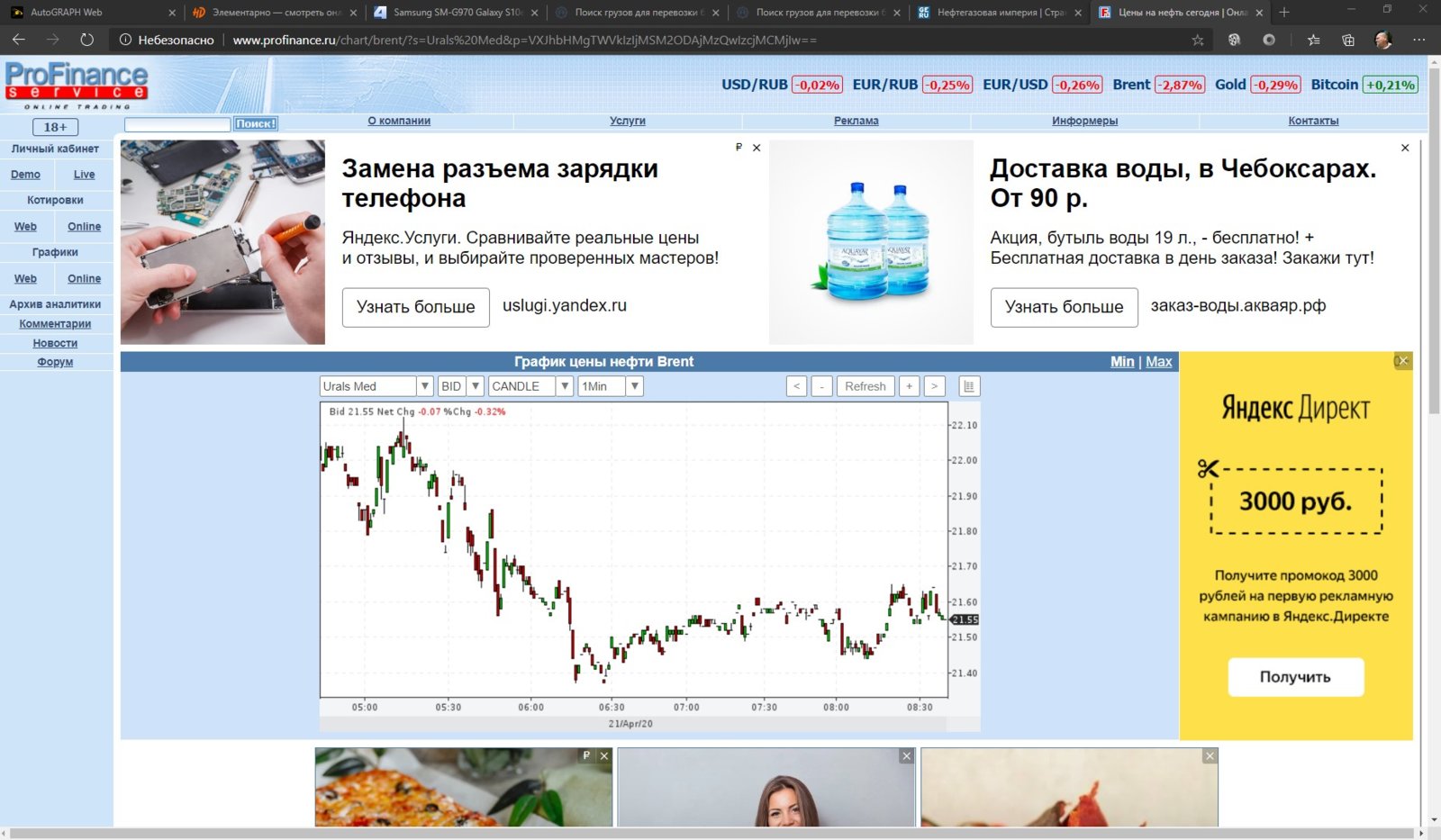Open the chart data table icon
Viewport: 1441px width, 840px height.
[x=969, y=386]
